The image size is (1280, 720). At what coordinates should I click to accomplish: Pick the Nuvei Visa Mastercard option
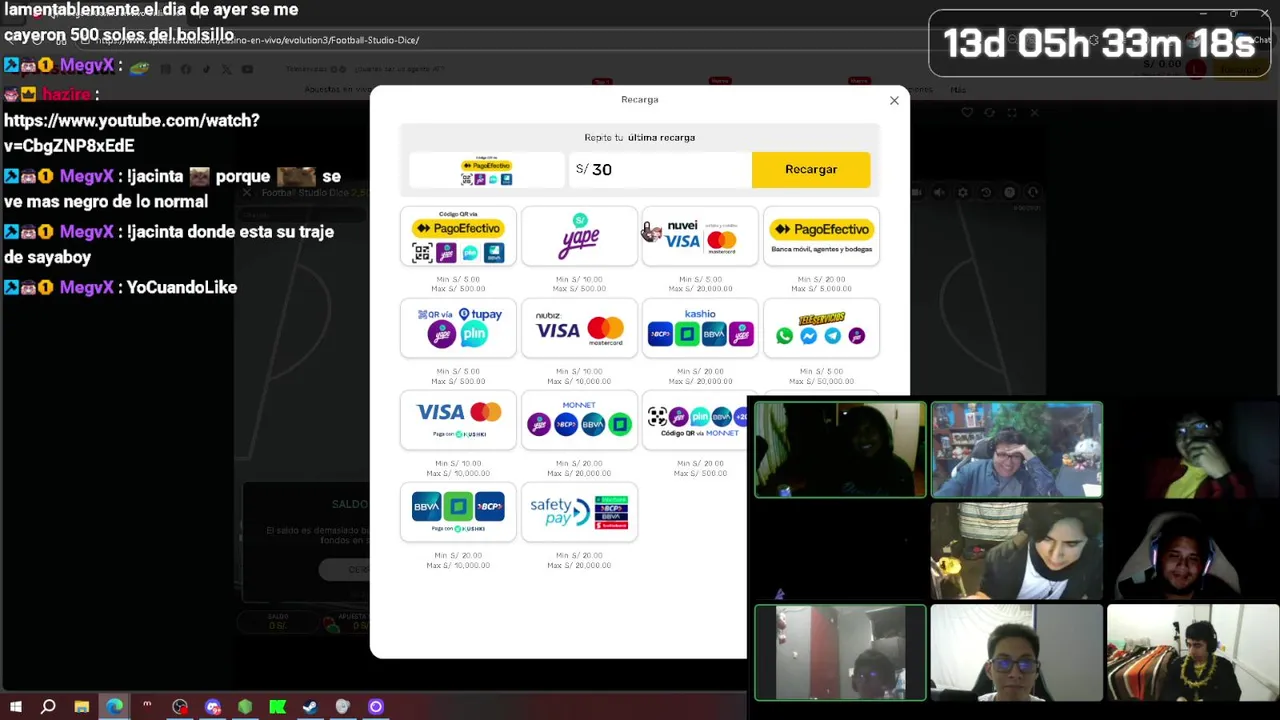pos(700,236)
